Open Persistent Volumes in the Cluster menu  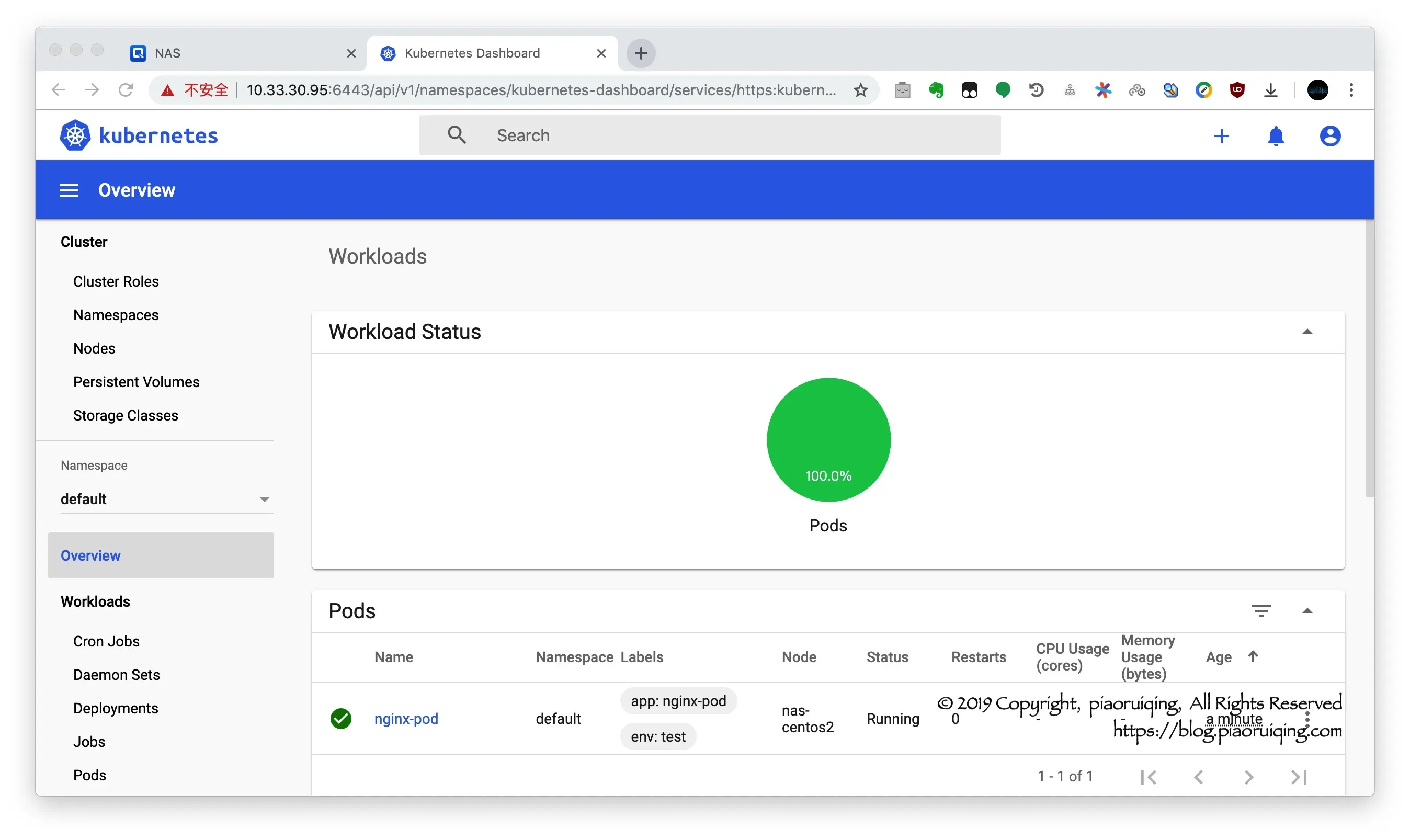tap(136, 382)
